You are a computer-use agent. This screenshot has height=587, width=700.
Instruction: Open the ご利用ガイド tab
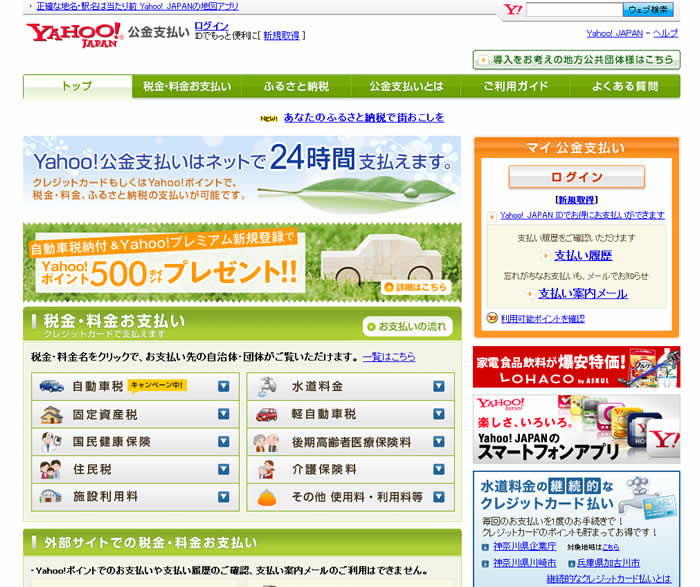pos(515,86)
